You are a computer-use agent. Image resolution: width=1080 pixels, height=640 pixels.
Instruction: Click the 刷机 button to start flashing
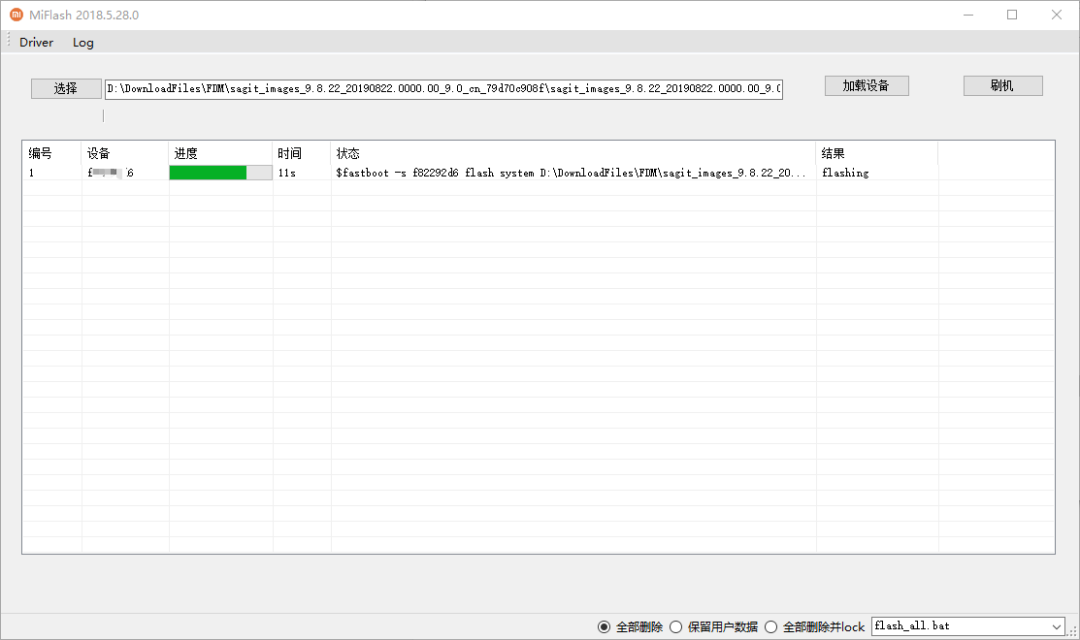click(x=1002, y=85)
